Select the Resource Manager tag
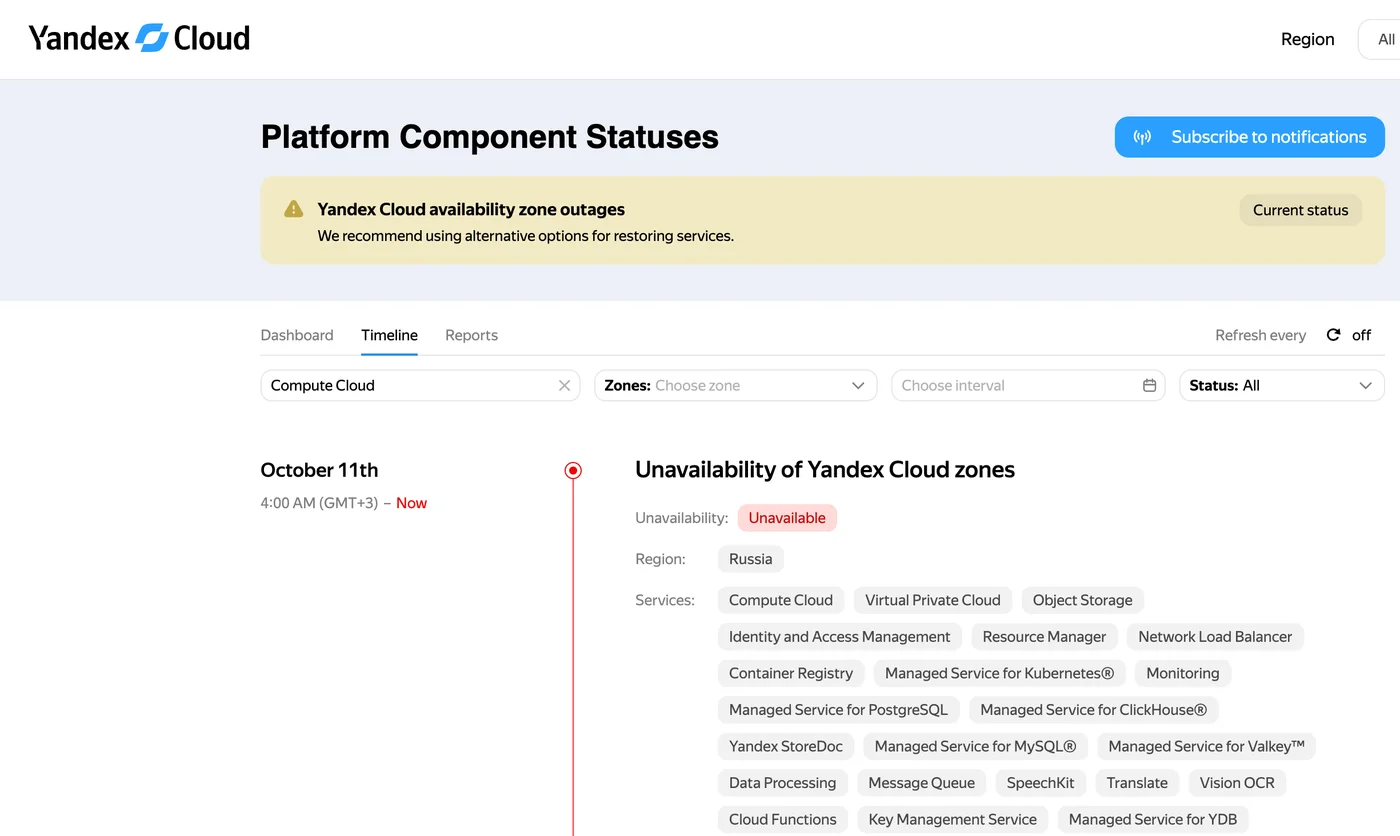 point(1044,637)
